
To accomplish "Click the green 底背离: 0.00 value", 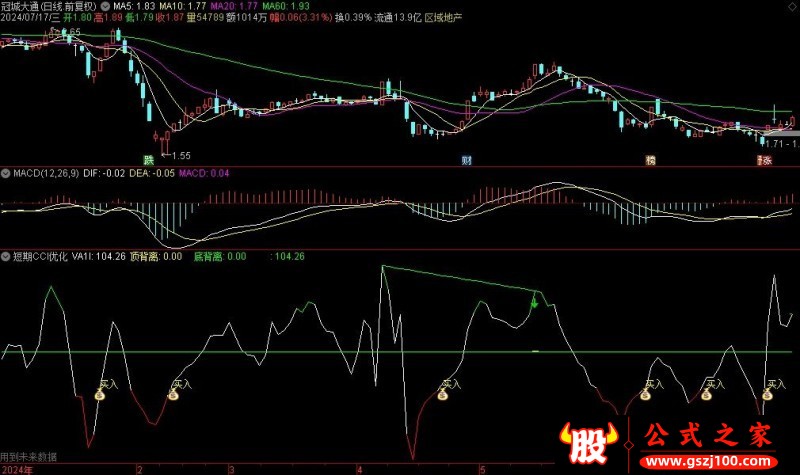I will [220, 257].
